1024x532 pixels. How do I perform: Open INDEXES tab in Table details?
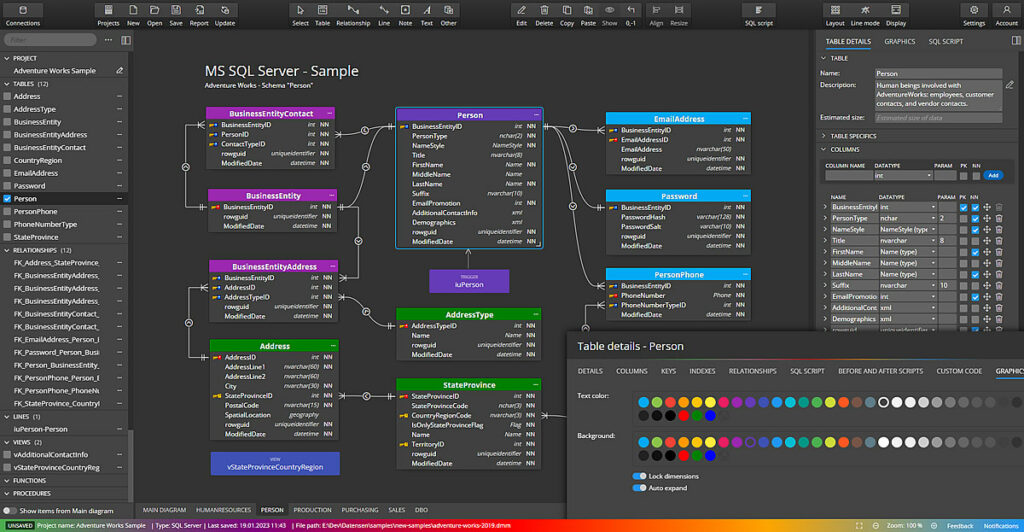click(702, 371)
